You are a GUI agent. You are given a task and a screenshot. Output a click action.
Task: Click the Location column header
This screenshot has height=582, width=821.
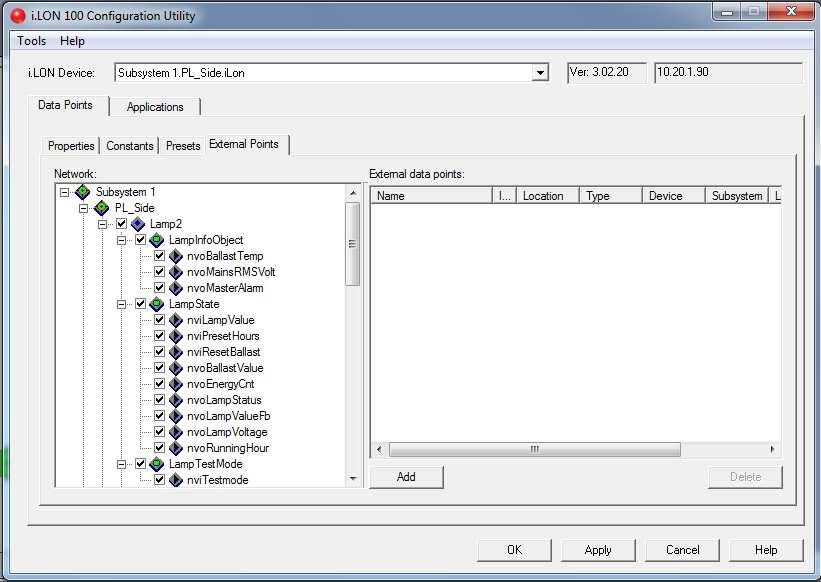click(548, 196)
